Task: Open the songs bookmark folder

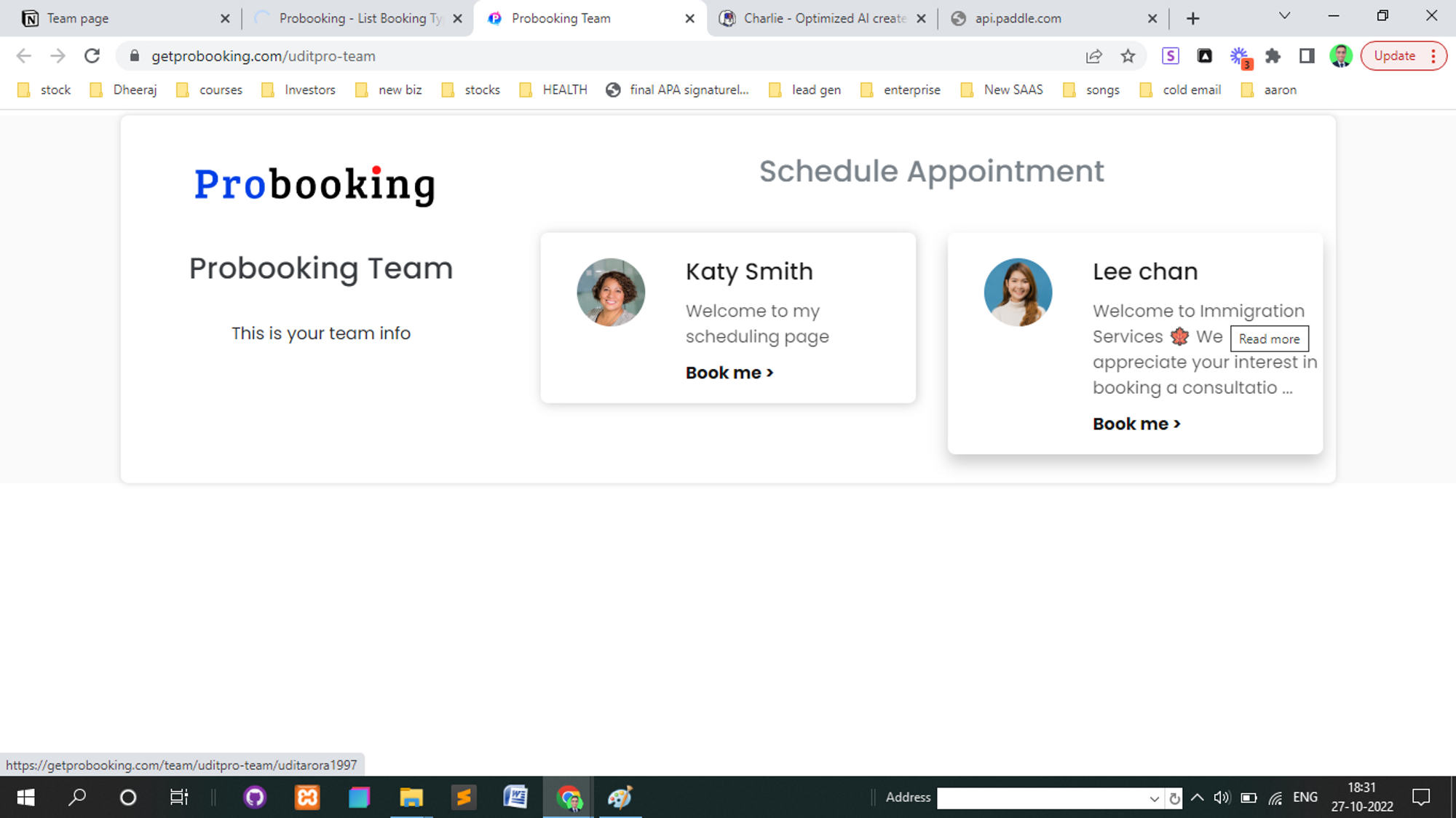Action: click(1091, 90)
